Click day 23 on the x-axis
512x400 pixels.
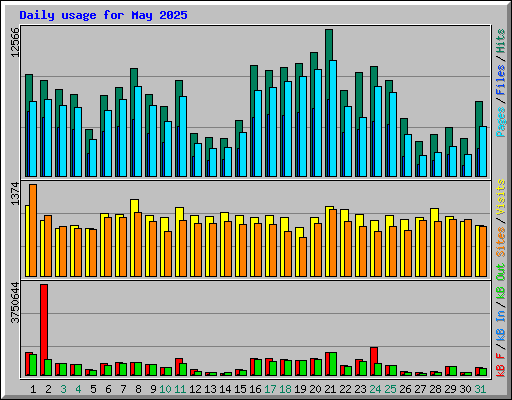[360, 389]
